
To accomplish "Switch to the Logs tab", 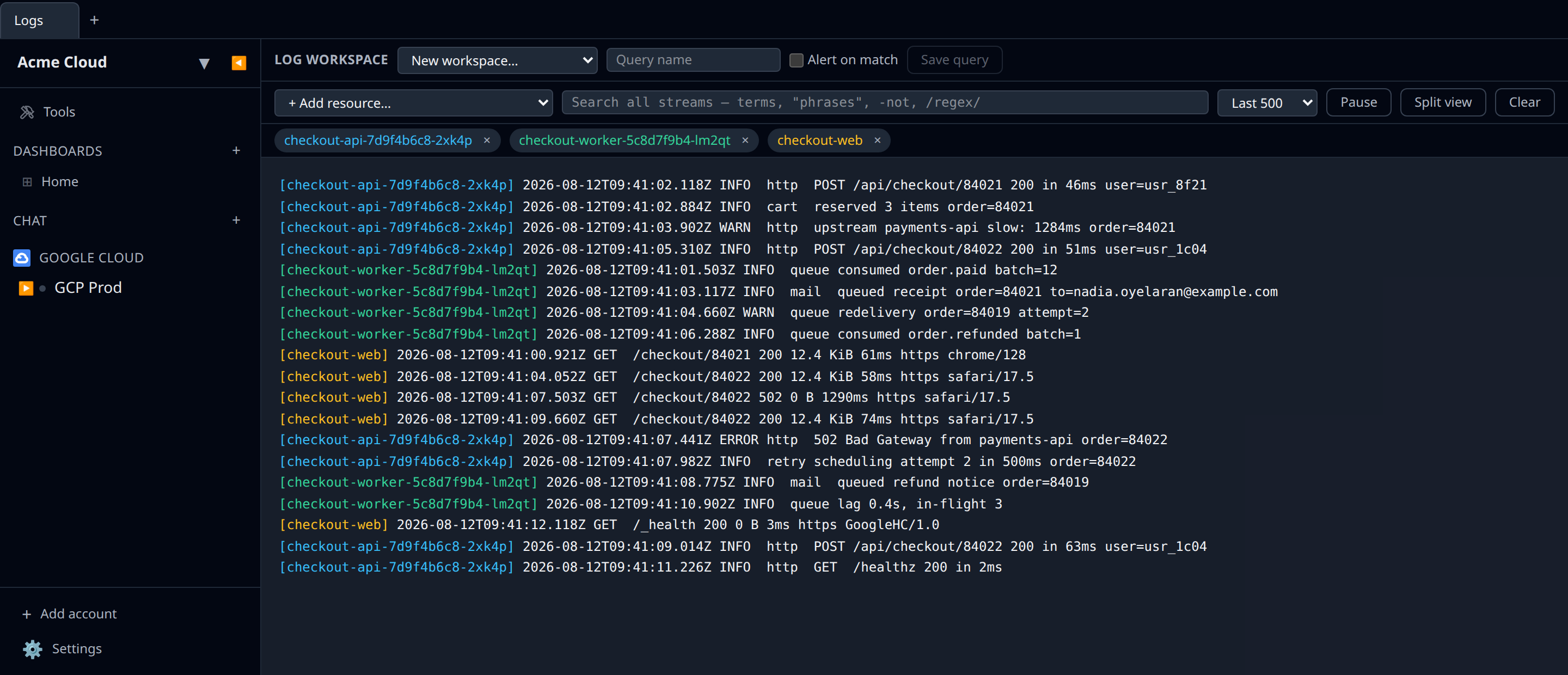I will (40, 20).
